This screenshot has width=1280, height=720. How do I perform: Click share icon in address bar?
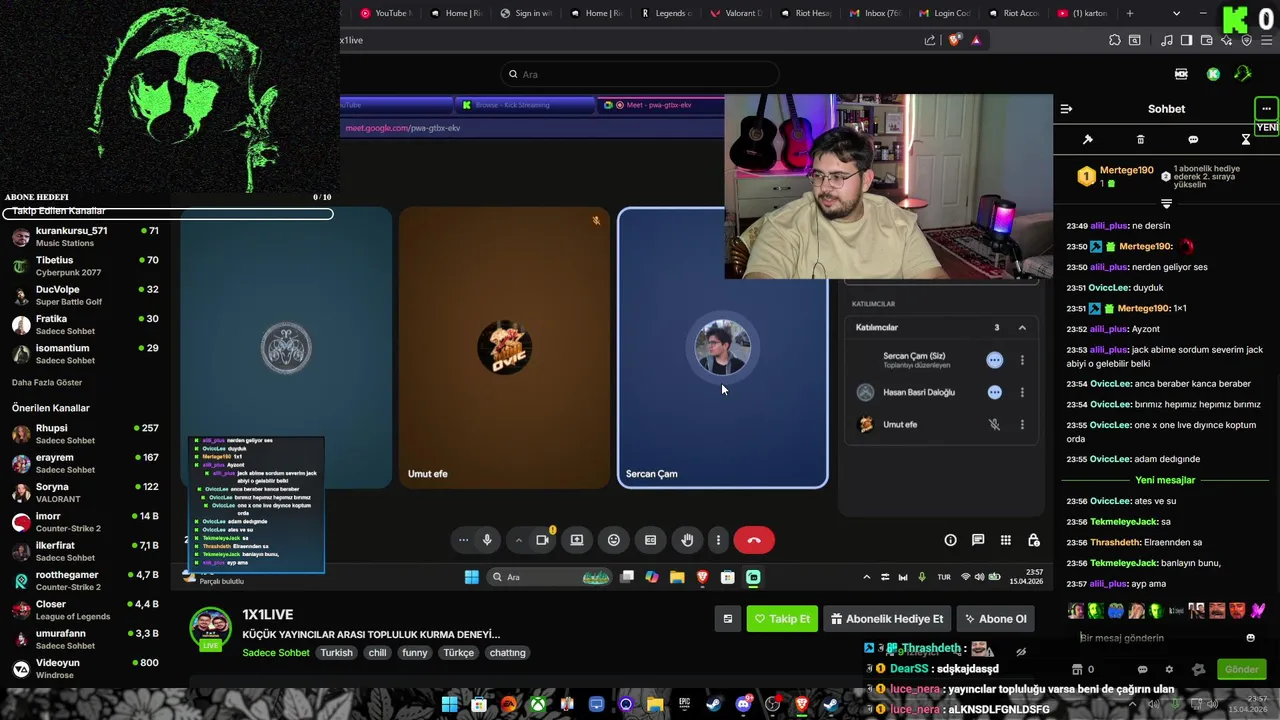pos(930,40)
